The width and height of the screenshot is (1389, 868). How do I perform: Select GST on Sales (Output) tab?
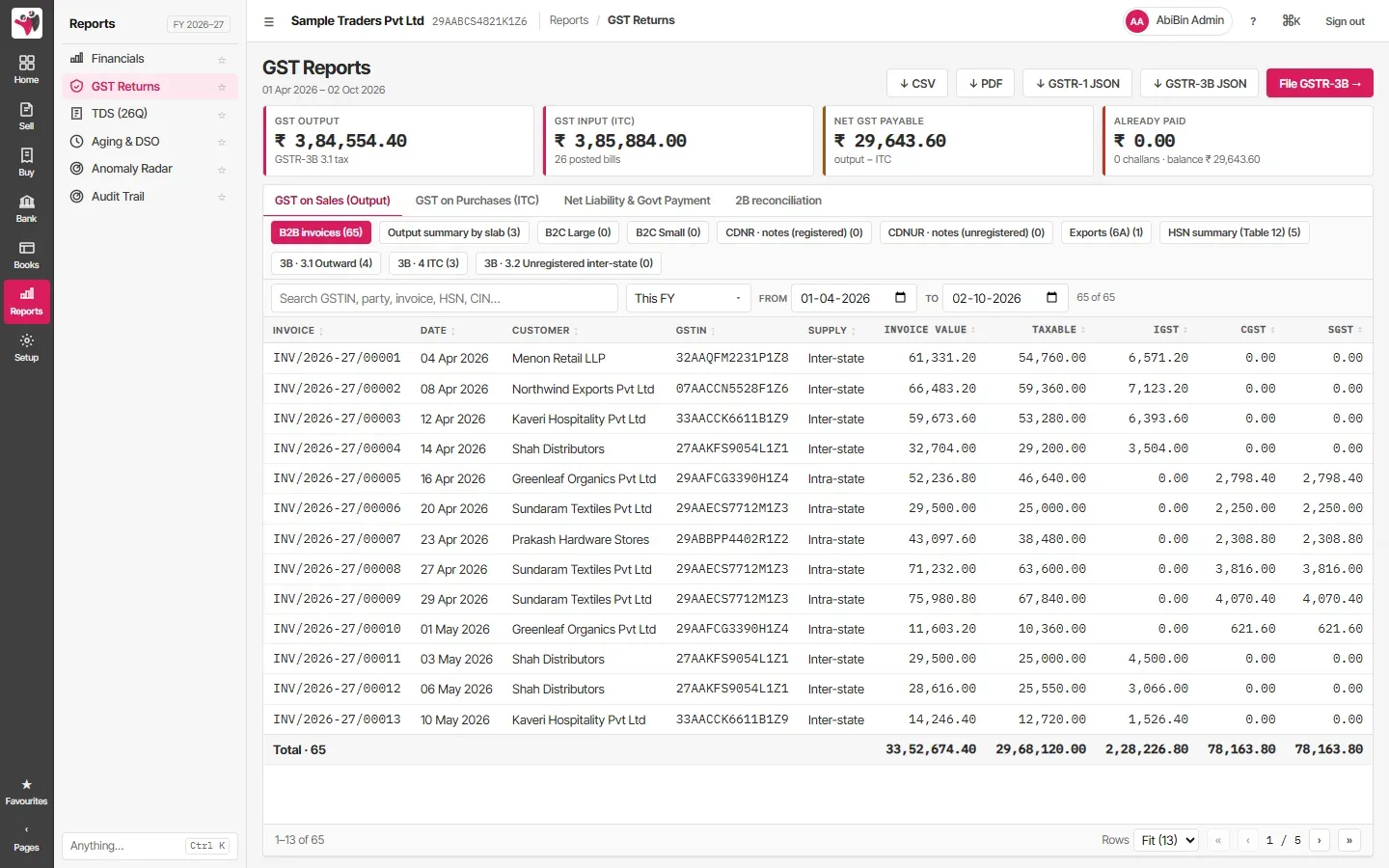[x=332, y=201]
